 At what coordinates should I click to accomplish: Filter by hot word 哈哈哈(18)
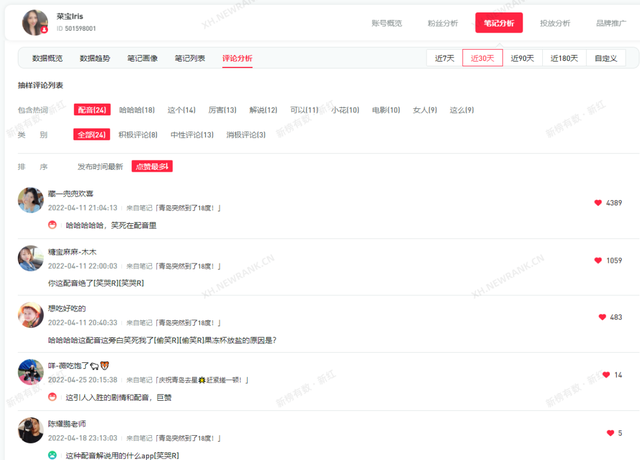(137, 110)
